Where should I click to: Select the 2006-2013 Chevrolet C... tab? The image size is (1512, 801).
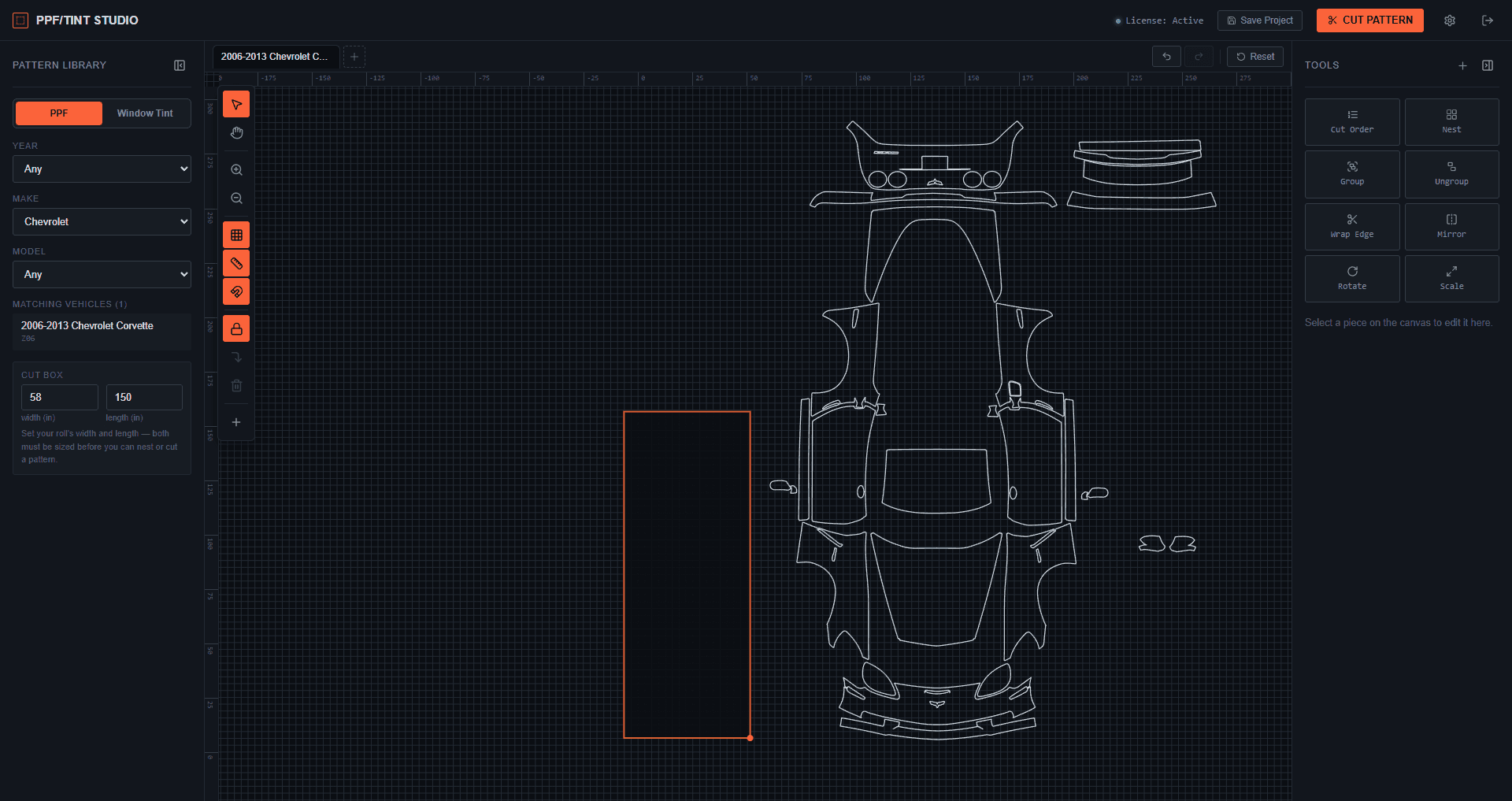tap(275, 57)
